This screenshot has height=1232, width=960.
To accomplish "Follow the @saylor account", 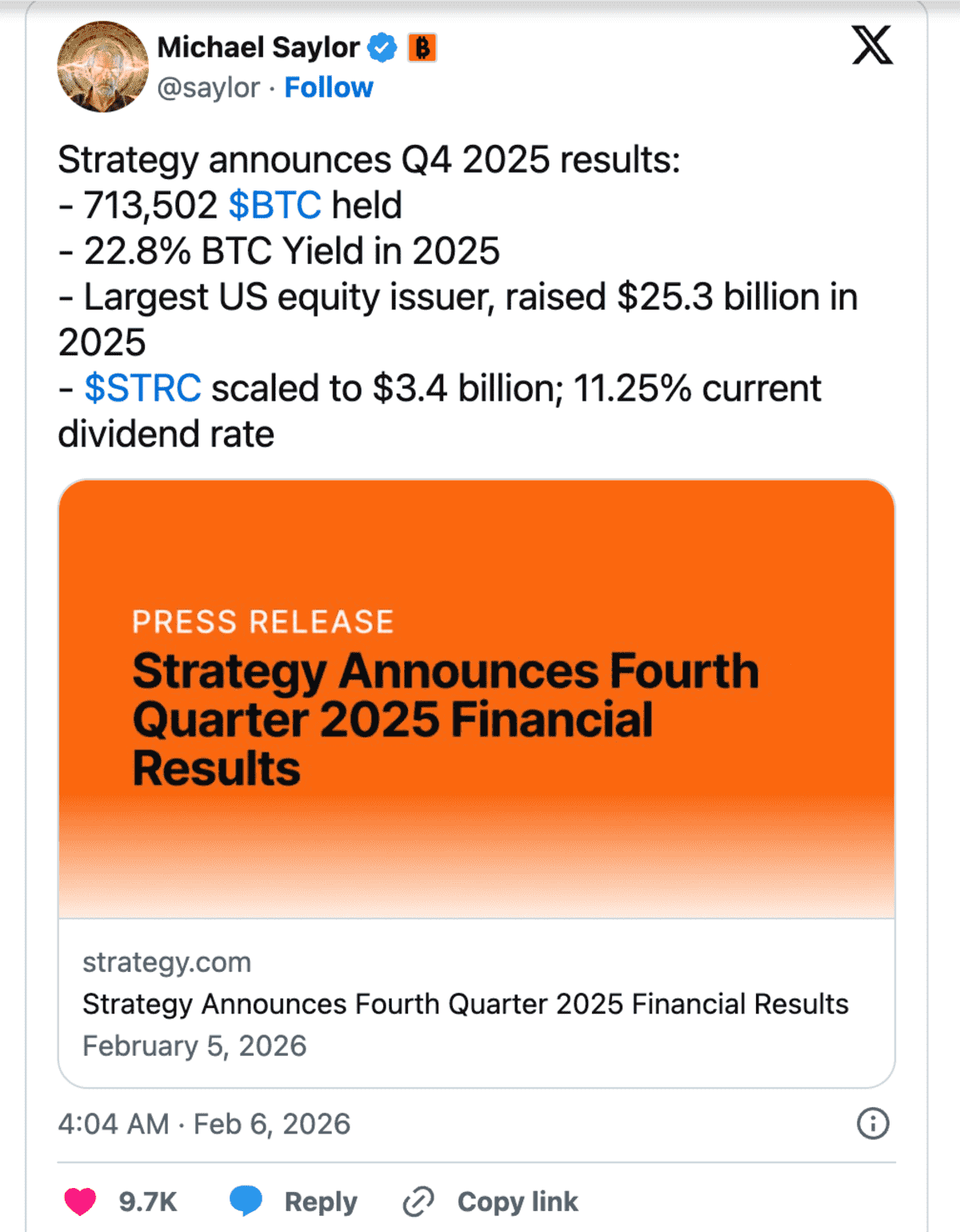I will click(329, 87).
